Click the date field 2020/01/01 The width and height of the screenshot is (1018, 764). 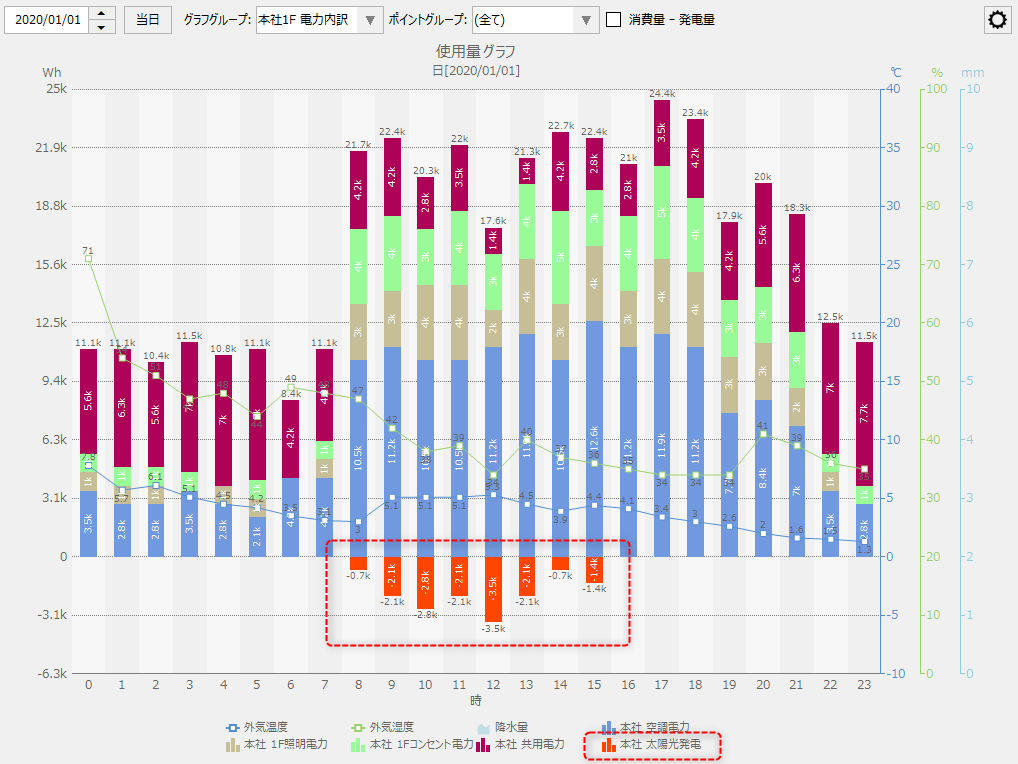pyautogui.click(x=46, y=20)
